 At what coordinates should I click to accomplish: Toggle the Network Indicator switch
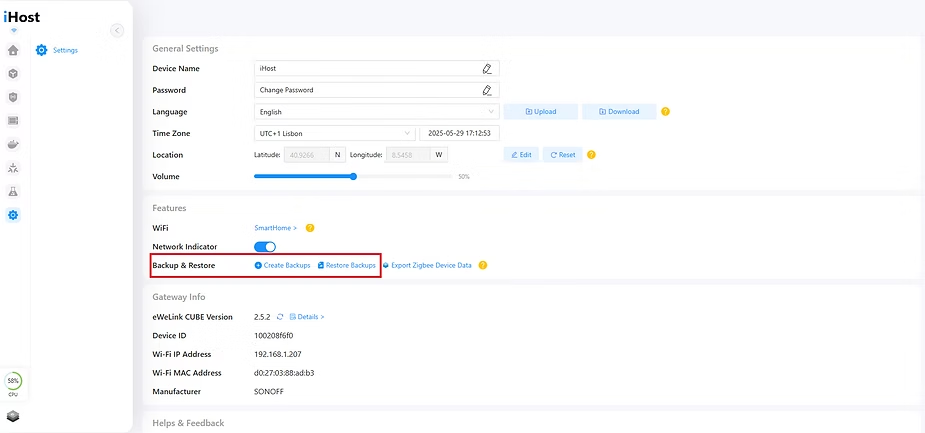(x=265, y=247)
